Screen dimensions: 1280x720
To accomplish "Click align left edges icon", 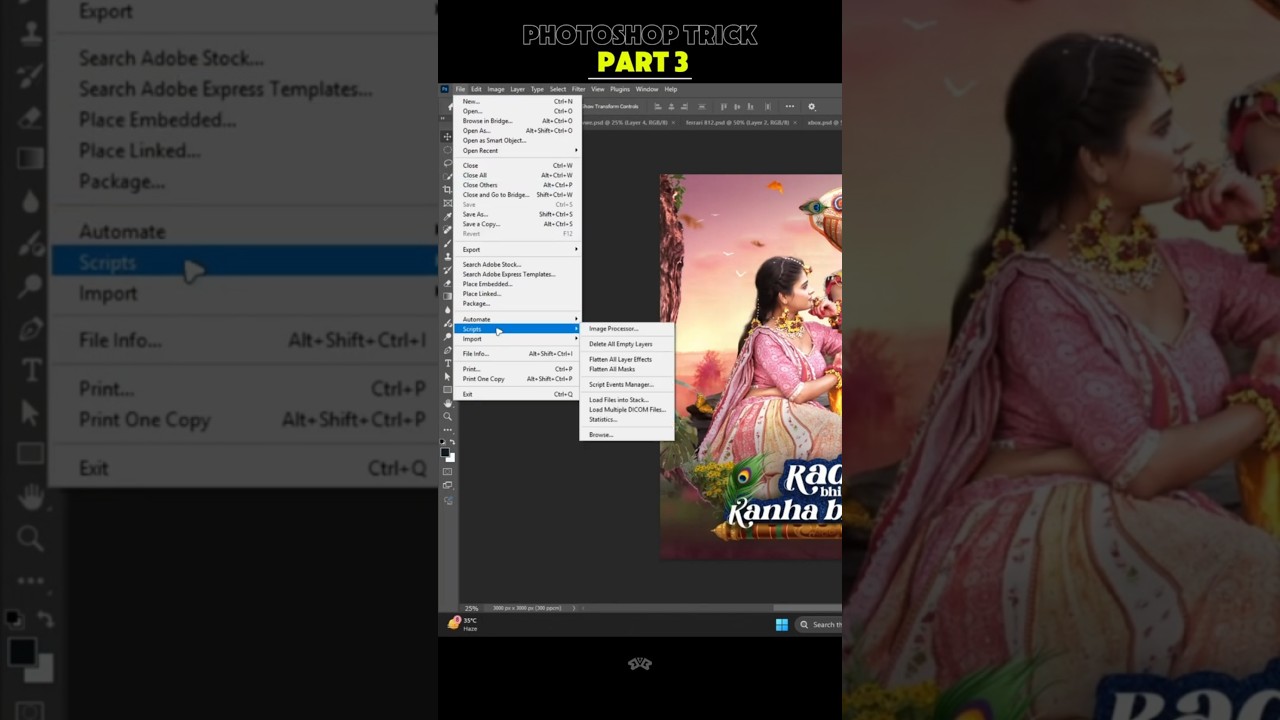I will 658,106.
